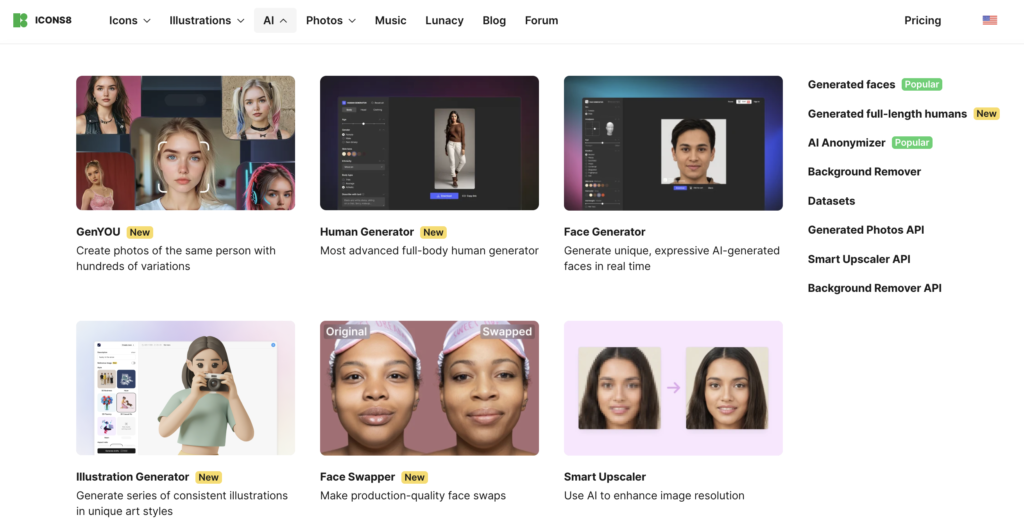Open the Music menu item

pyautogui.click(x=391, y=20)
